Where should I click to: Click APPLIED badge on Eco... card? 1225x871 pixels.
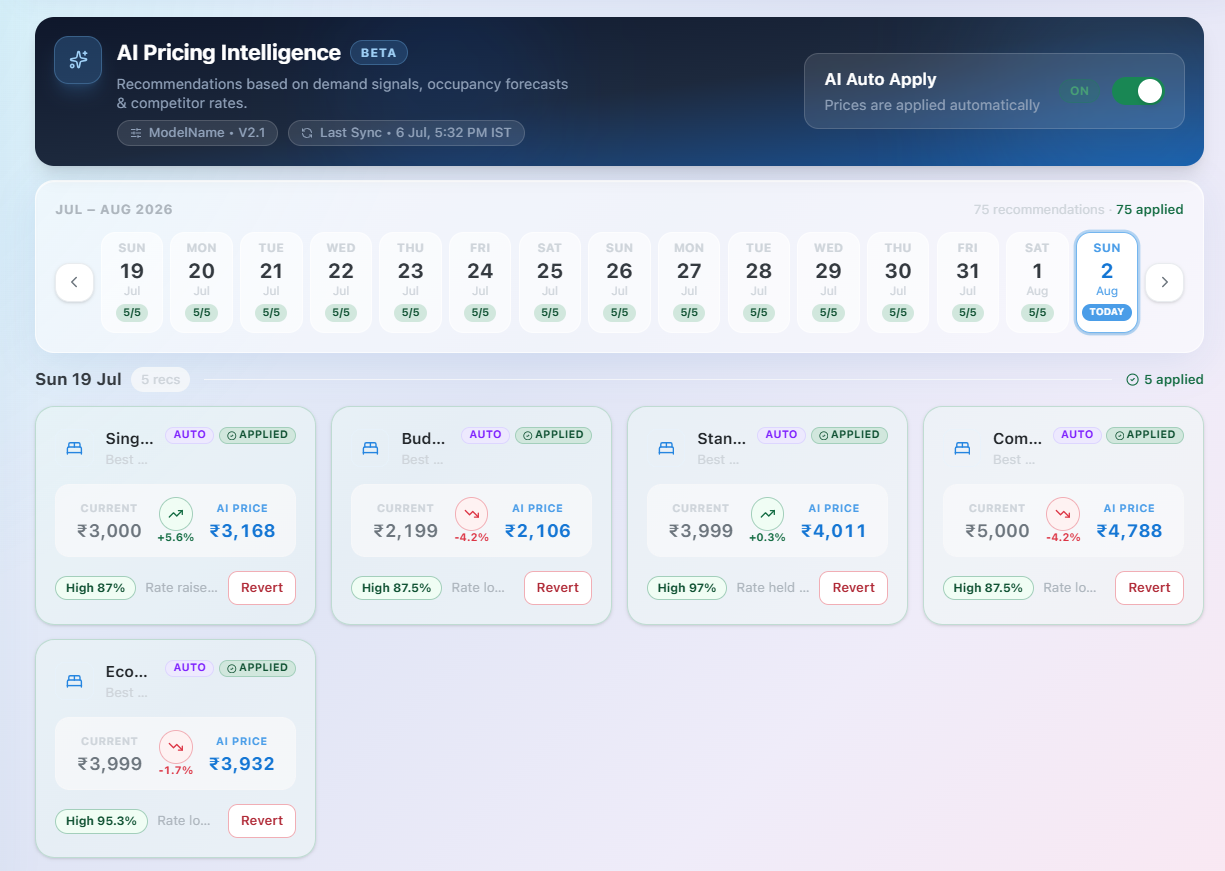(x=258, y=668)
